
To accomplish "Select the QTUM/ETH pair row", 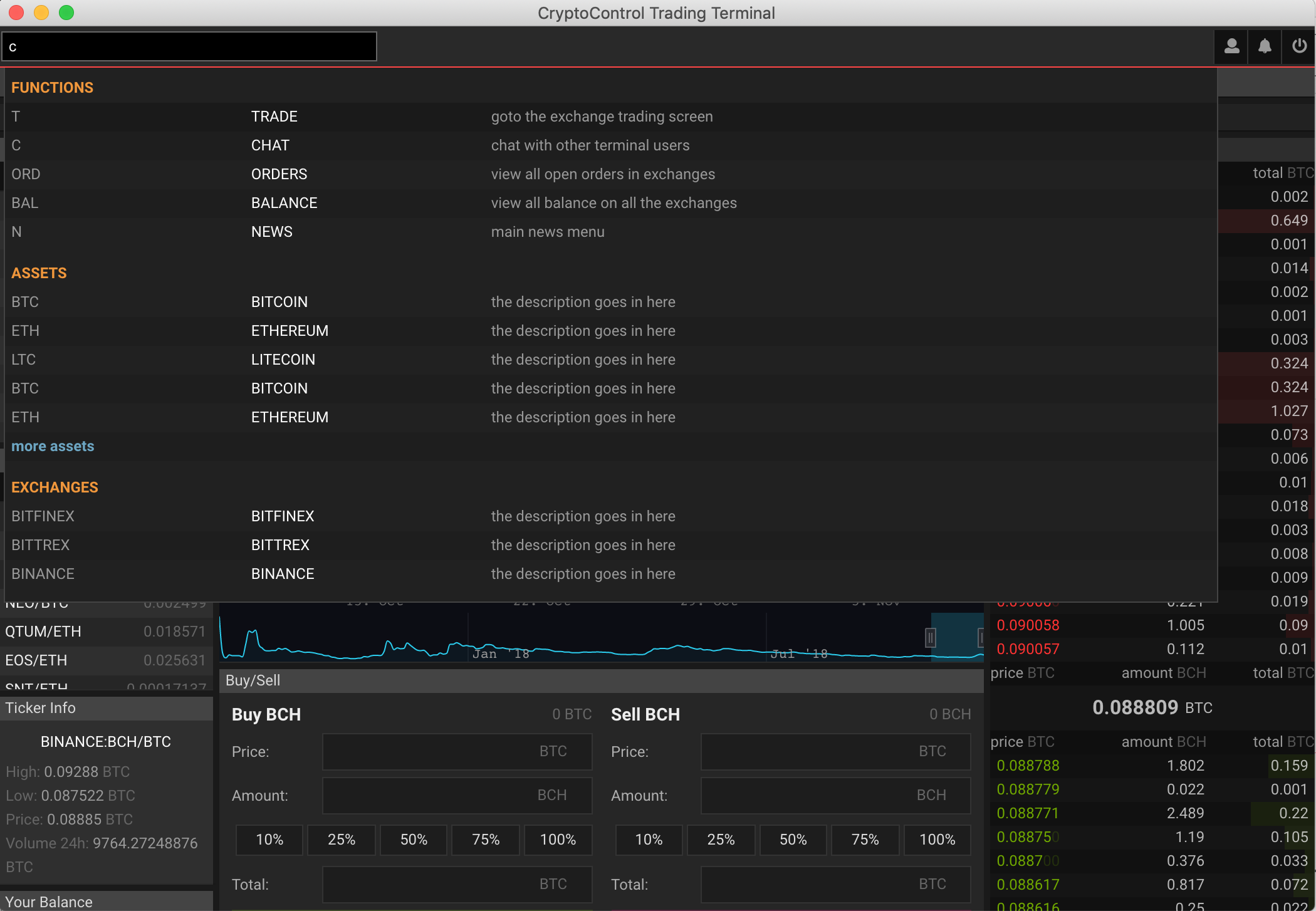I will (x=106, y=632).
